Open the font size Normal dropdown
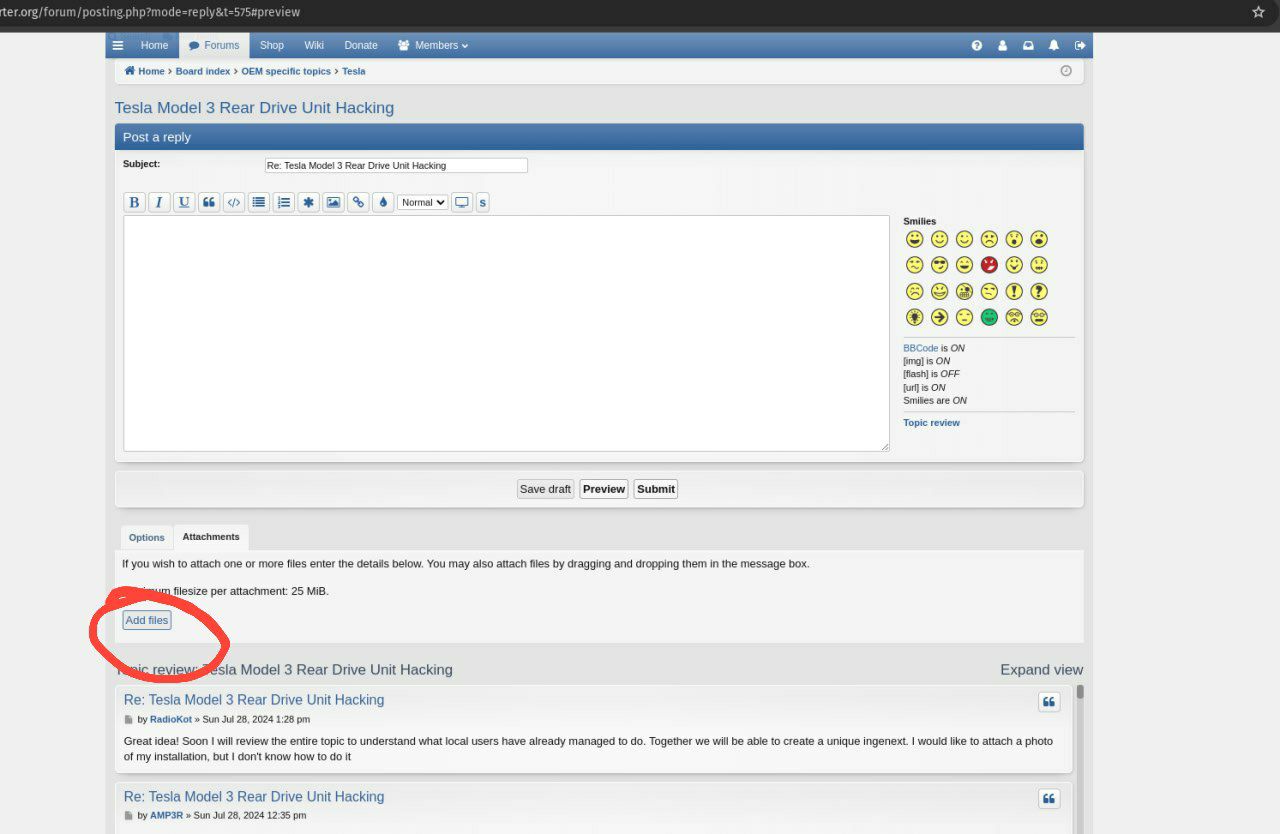The height and width of the screenshot is (834, 1280). pyautogui.click(x=422, y=202)
